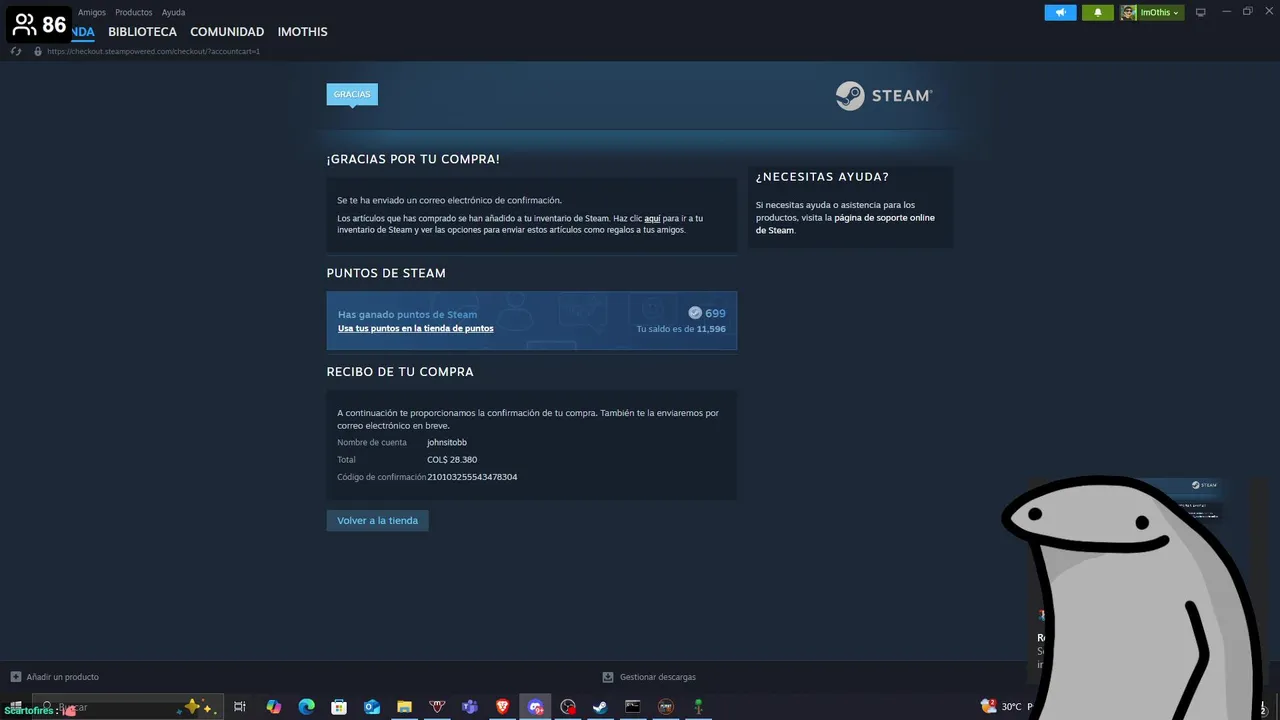Click the plus icon beside Añadir un producto
Image resolution: width=1280 pixels, height=720 pixels.
(16, 677)
